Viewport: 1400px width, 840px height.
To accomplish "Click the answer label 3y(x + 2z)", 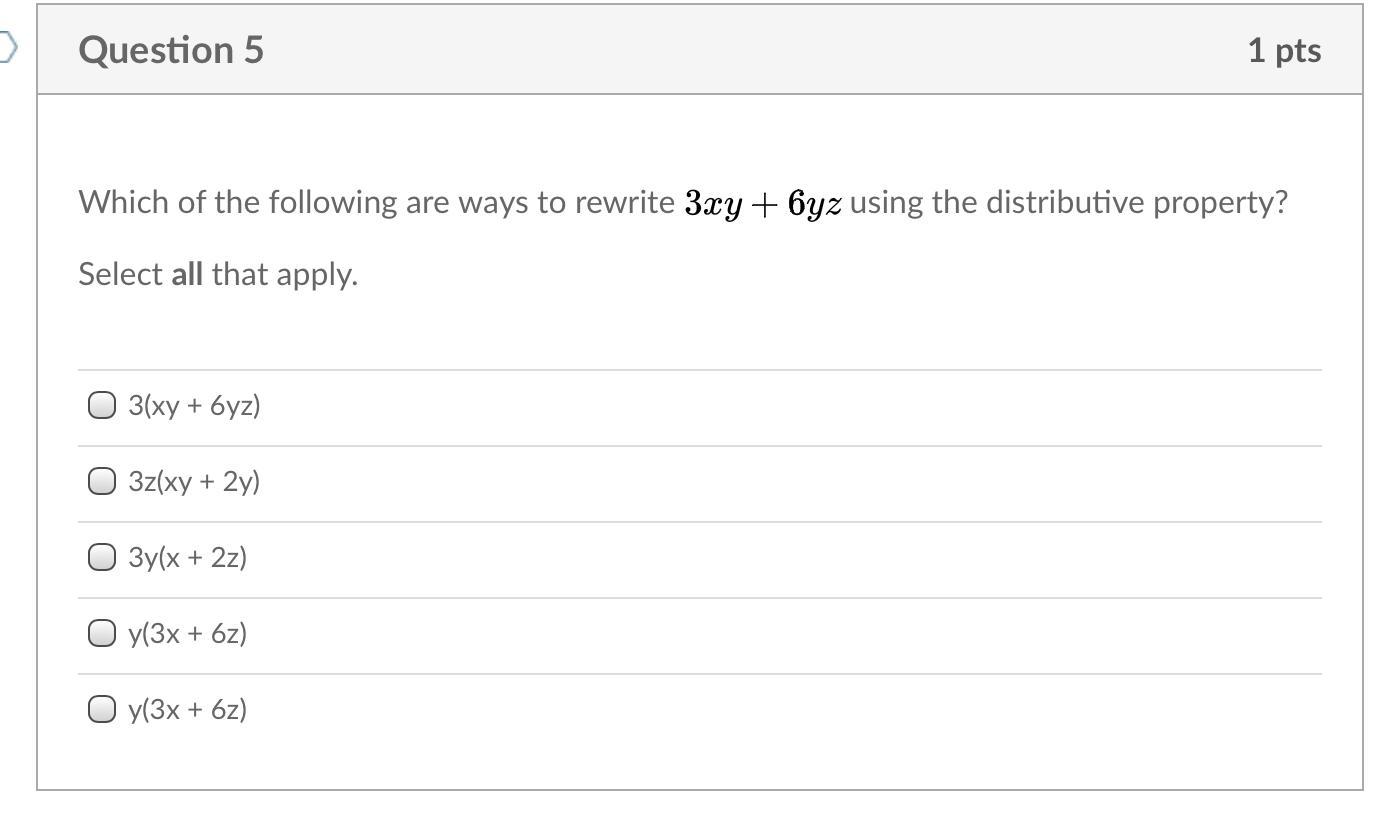I will [x=187, y=557].
